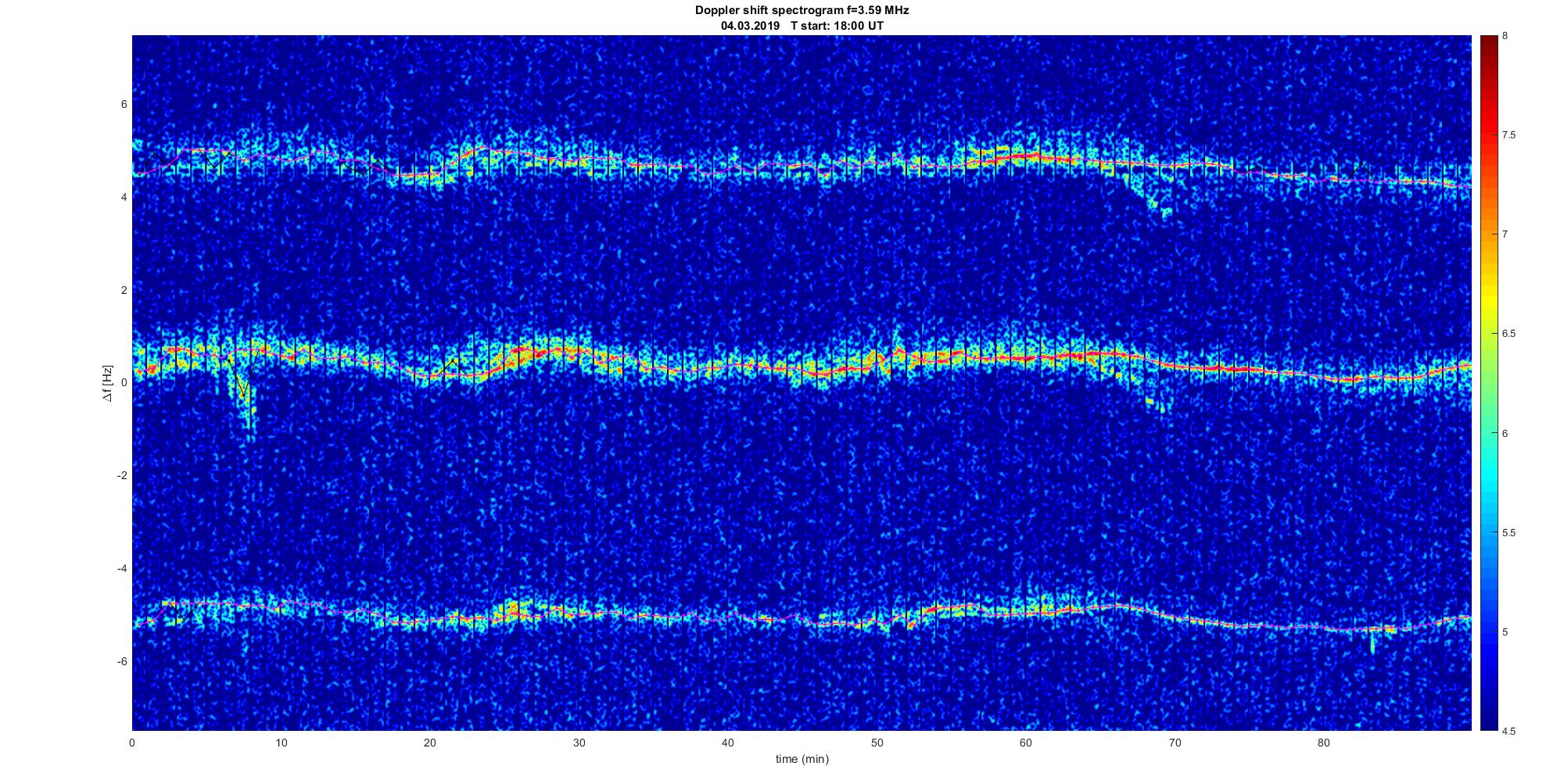1564x784 pixels.
Task: Click the colorbar tick label '7.5'
Action: (1509, 135)
